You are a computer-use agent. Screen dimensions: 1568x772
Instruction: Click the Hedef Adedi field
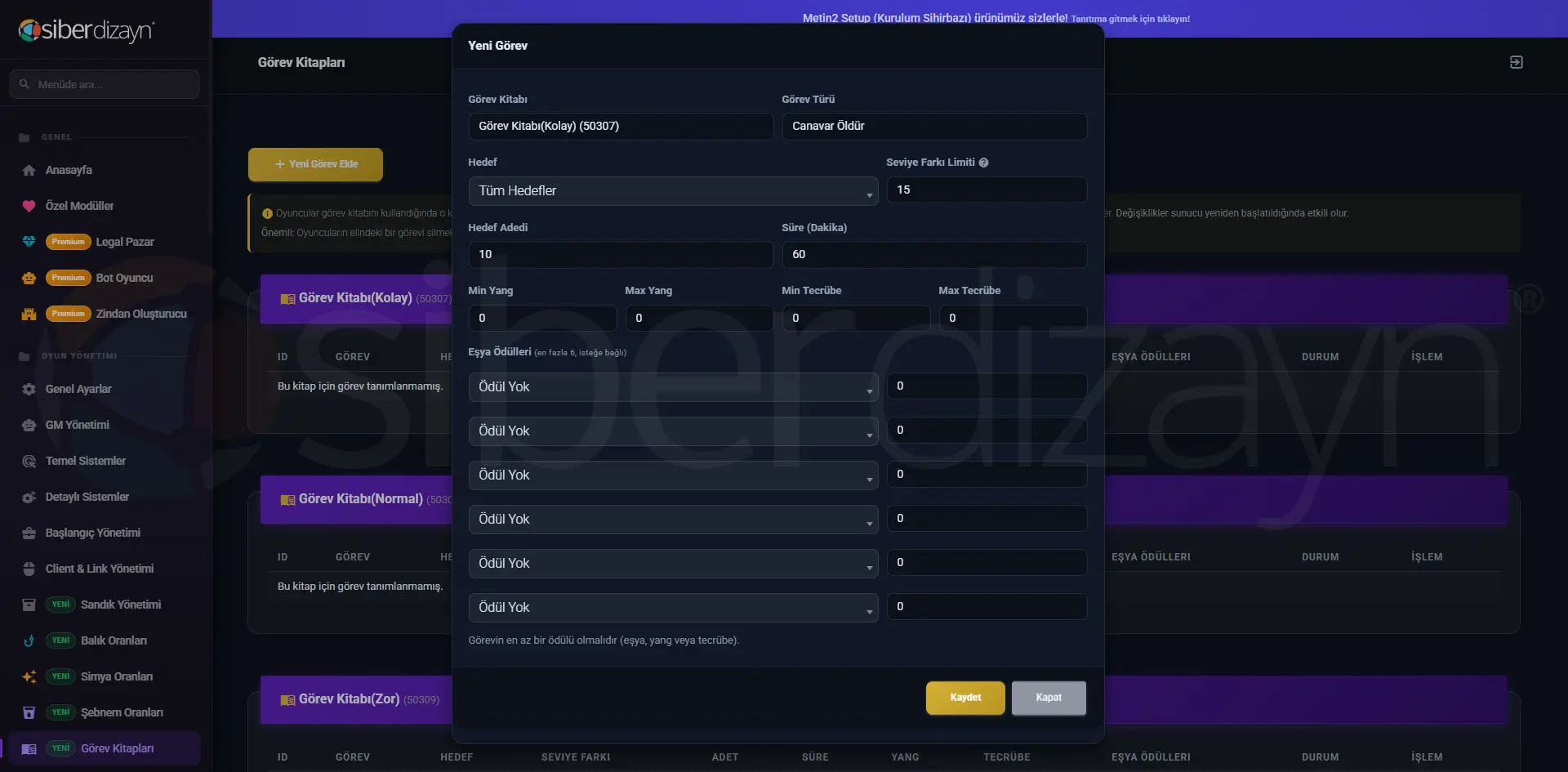point(621,254)
